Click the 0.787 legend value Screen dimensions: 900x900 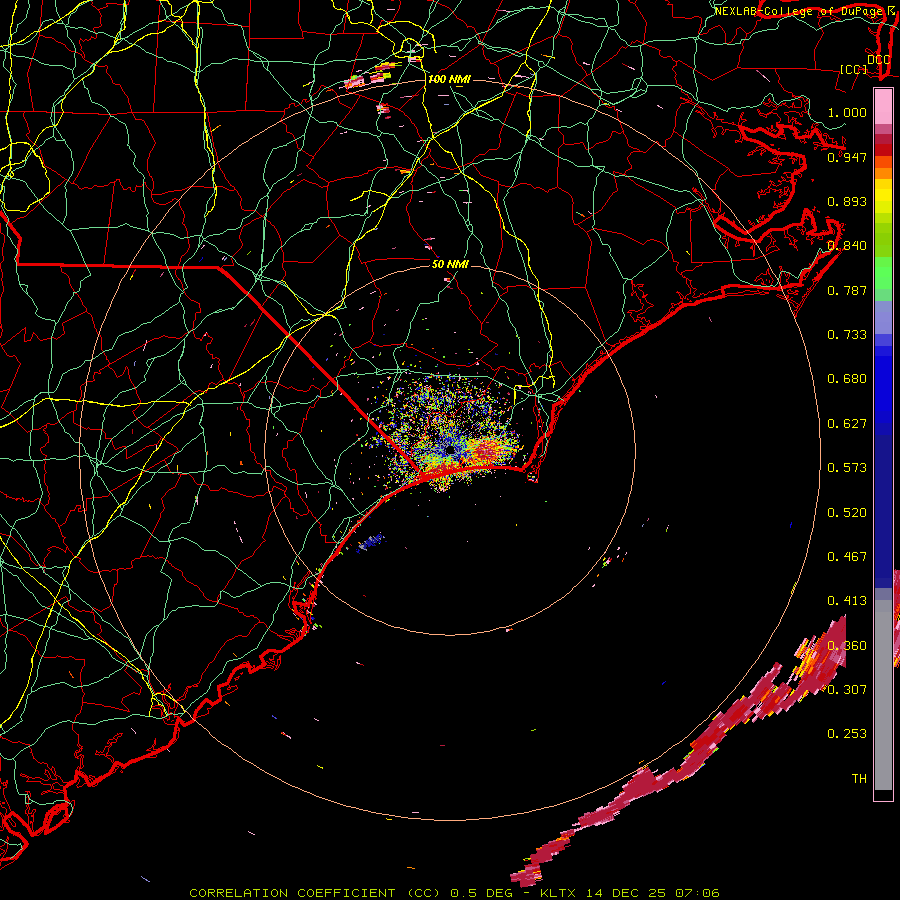tap(847, 290)
